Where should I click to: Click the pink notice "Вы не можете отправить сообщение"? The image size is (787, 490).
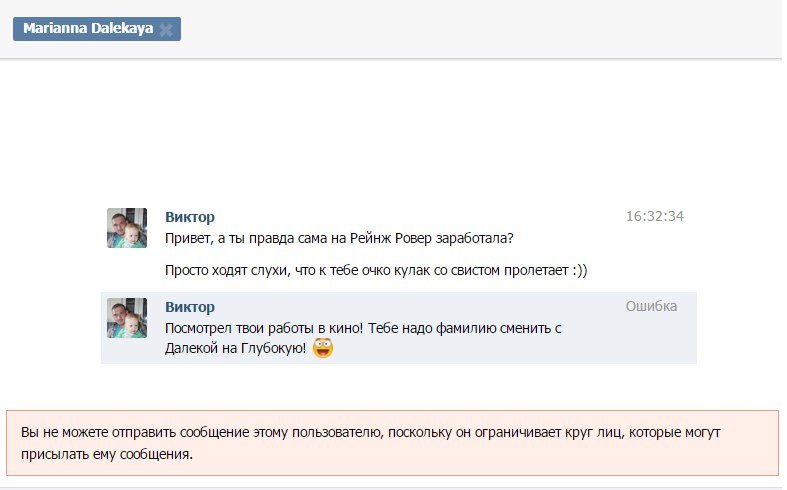coord(392,443)
